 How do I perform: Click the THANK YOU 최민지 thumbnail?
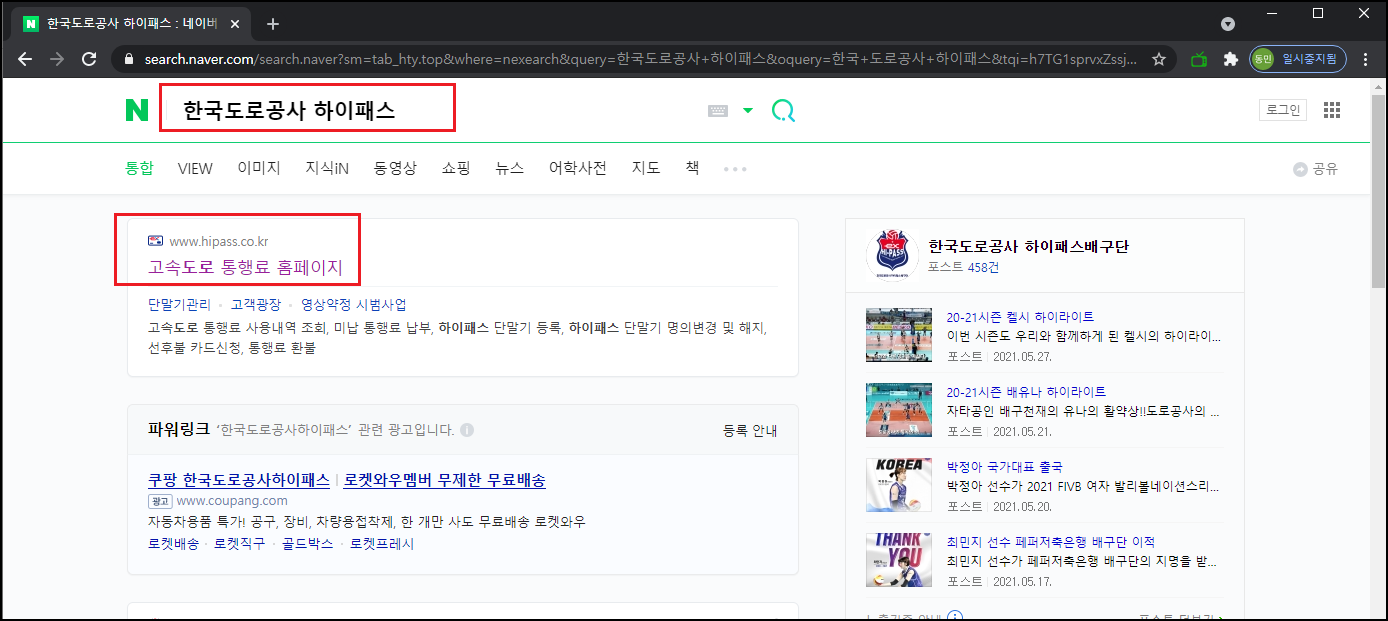[899, 560]
